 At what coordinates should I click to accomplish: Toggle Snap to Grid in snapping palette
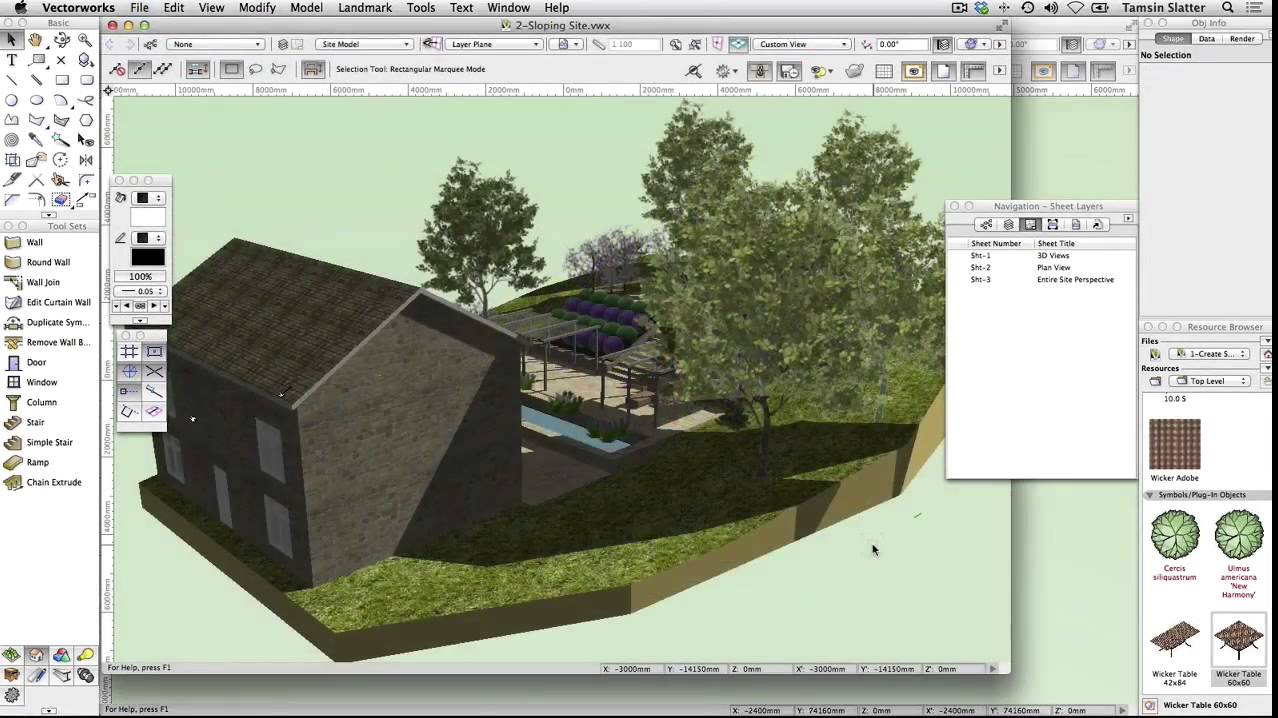tap(130, 352)
